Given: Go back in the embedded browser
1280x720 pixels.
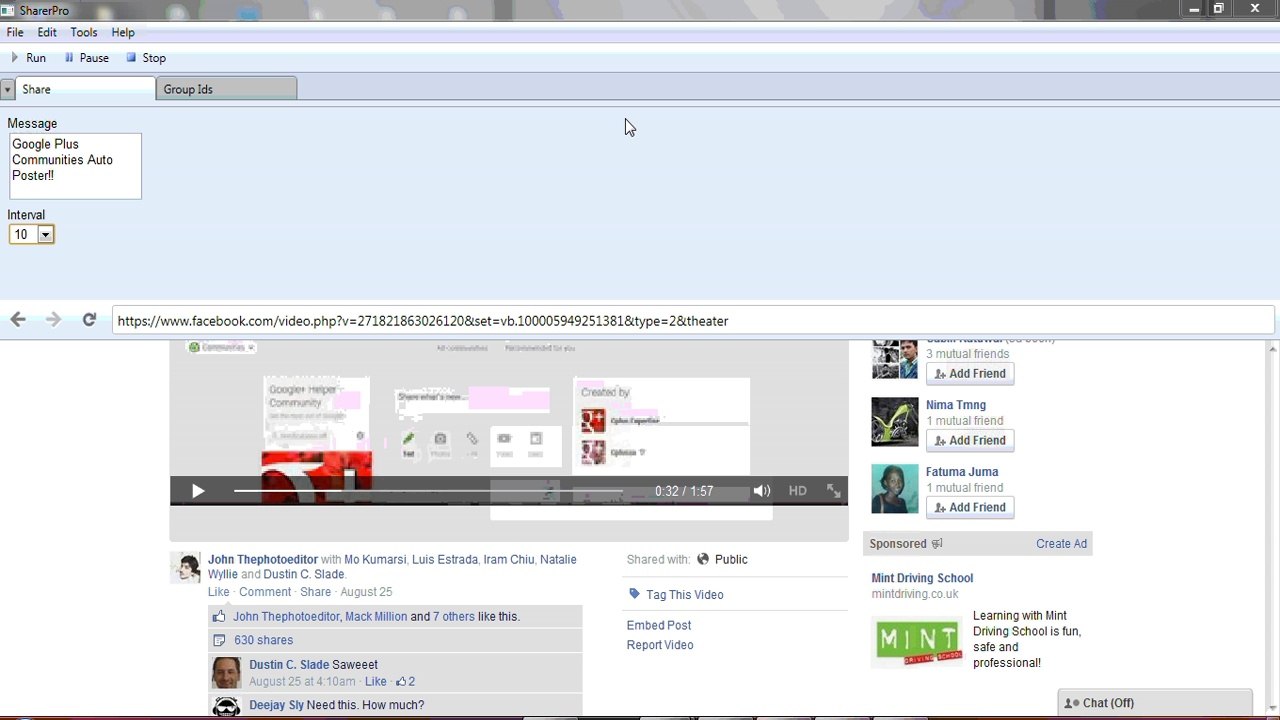Looking at the screenshot, I should pyautogui.click(x=18, y=320).
